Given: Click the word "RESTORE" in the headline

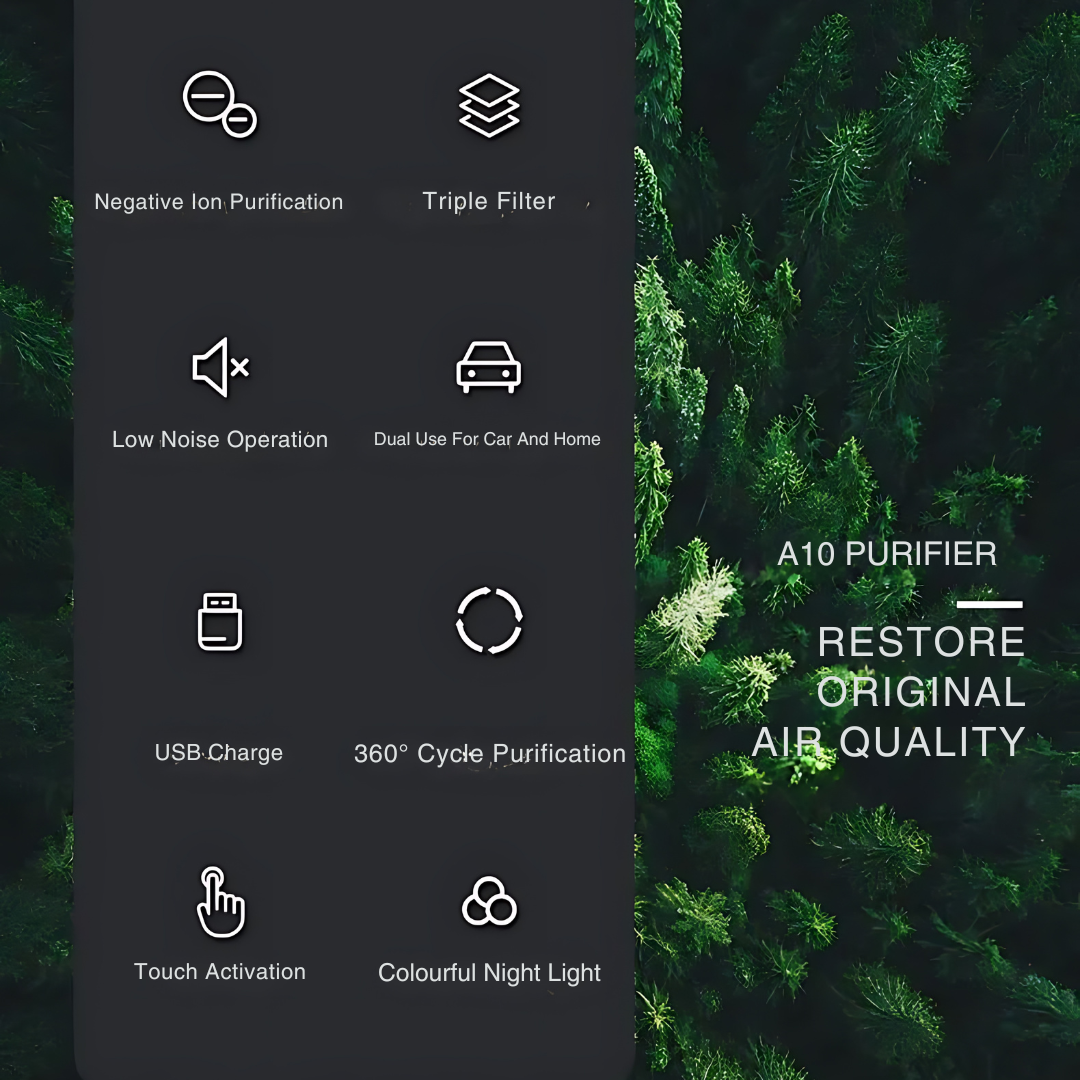Looking at the screenshot, I should pyautogui.click(x=921, y=643).
